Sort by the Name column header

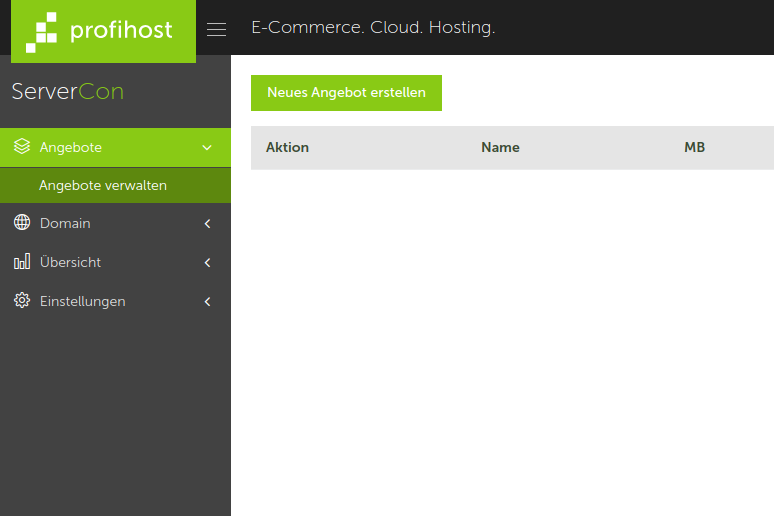click(x=500, y=147)
